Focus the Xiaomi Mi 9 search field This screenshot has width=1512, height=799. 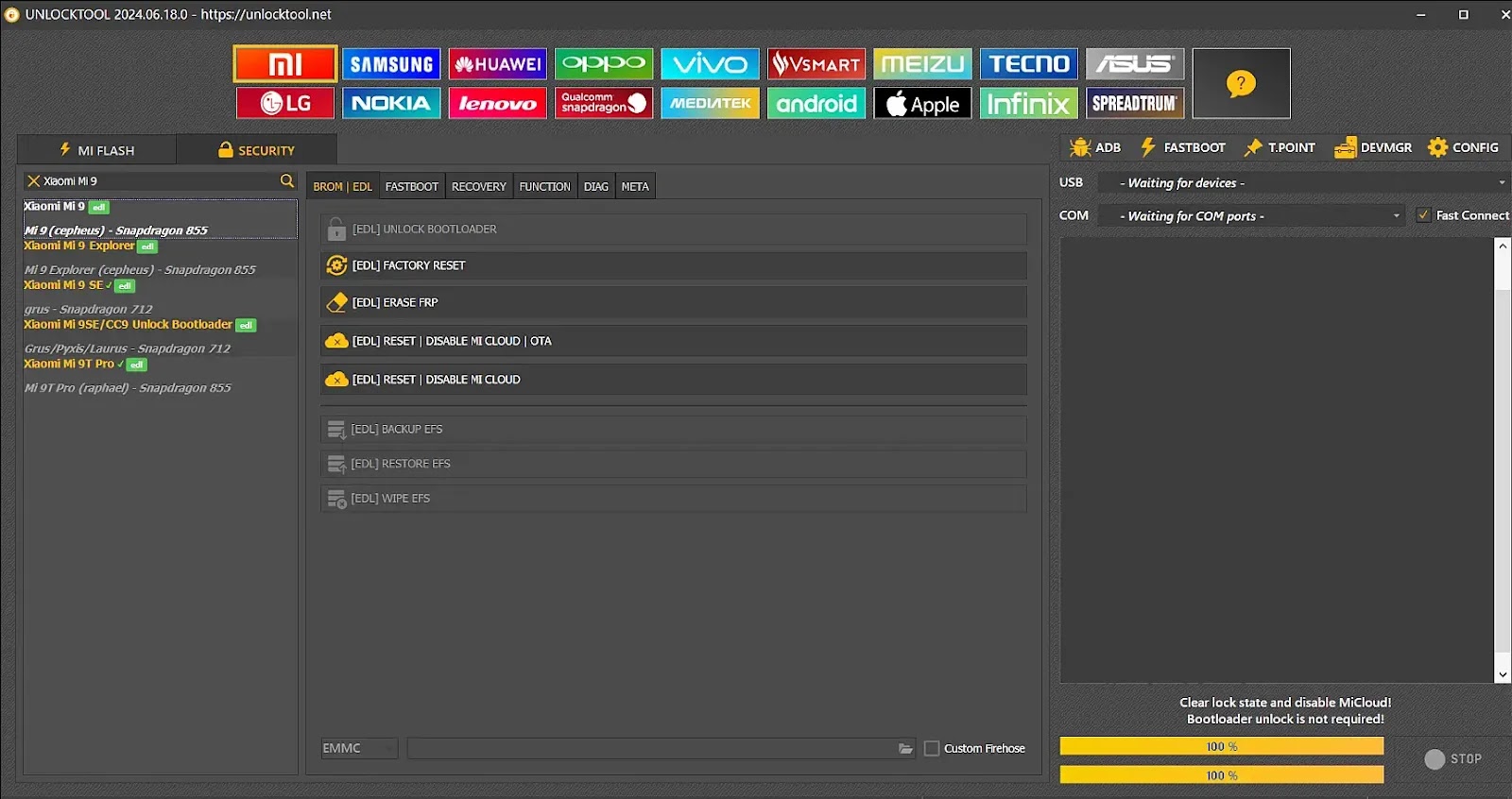pyautogui.click(x=159, y=180)
